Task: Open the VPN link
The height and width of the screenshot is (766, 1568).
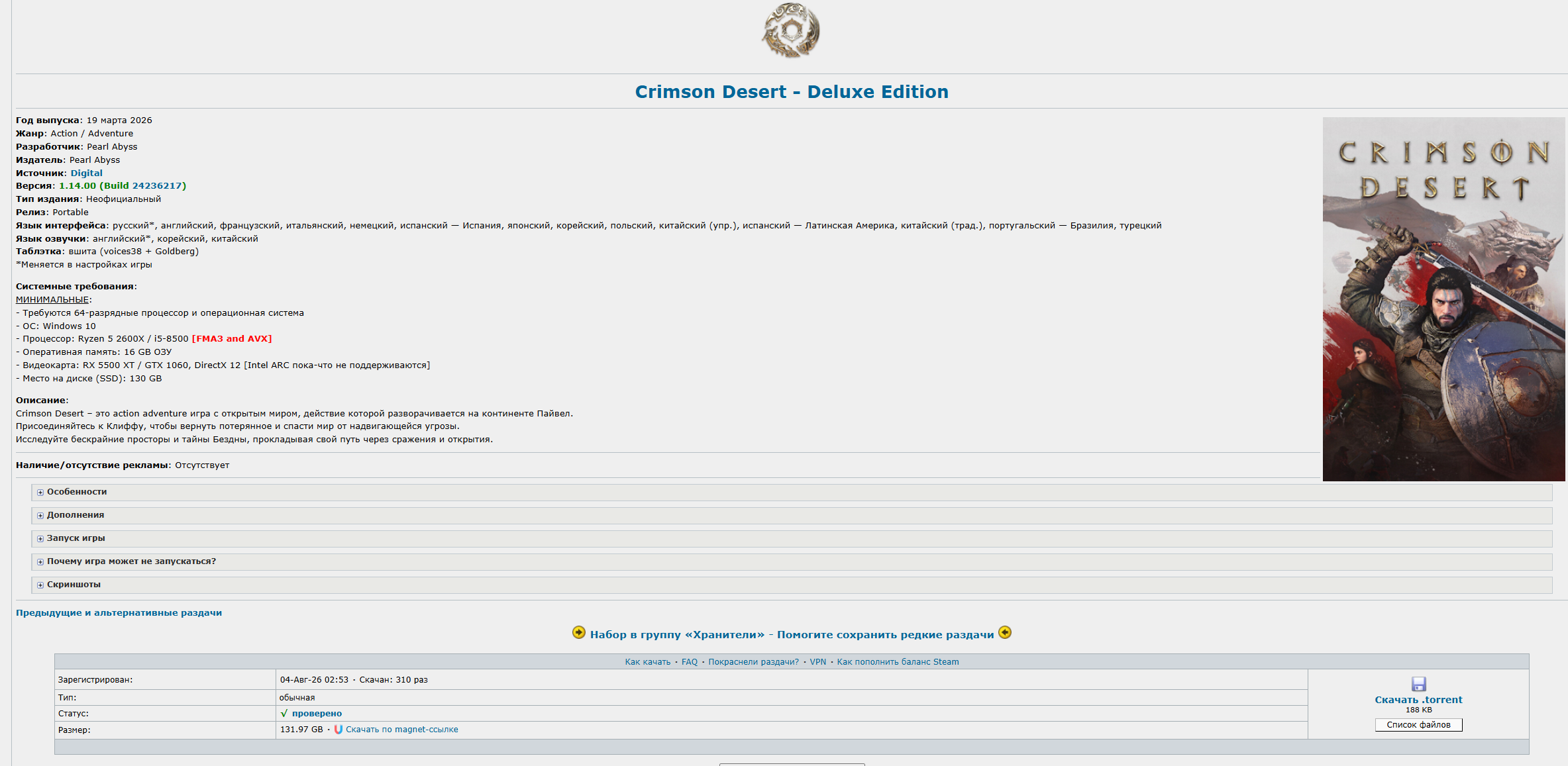Action: coord(818,662)
